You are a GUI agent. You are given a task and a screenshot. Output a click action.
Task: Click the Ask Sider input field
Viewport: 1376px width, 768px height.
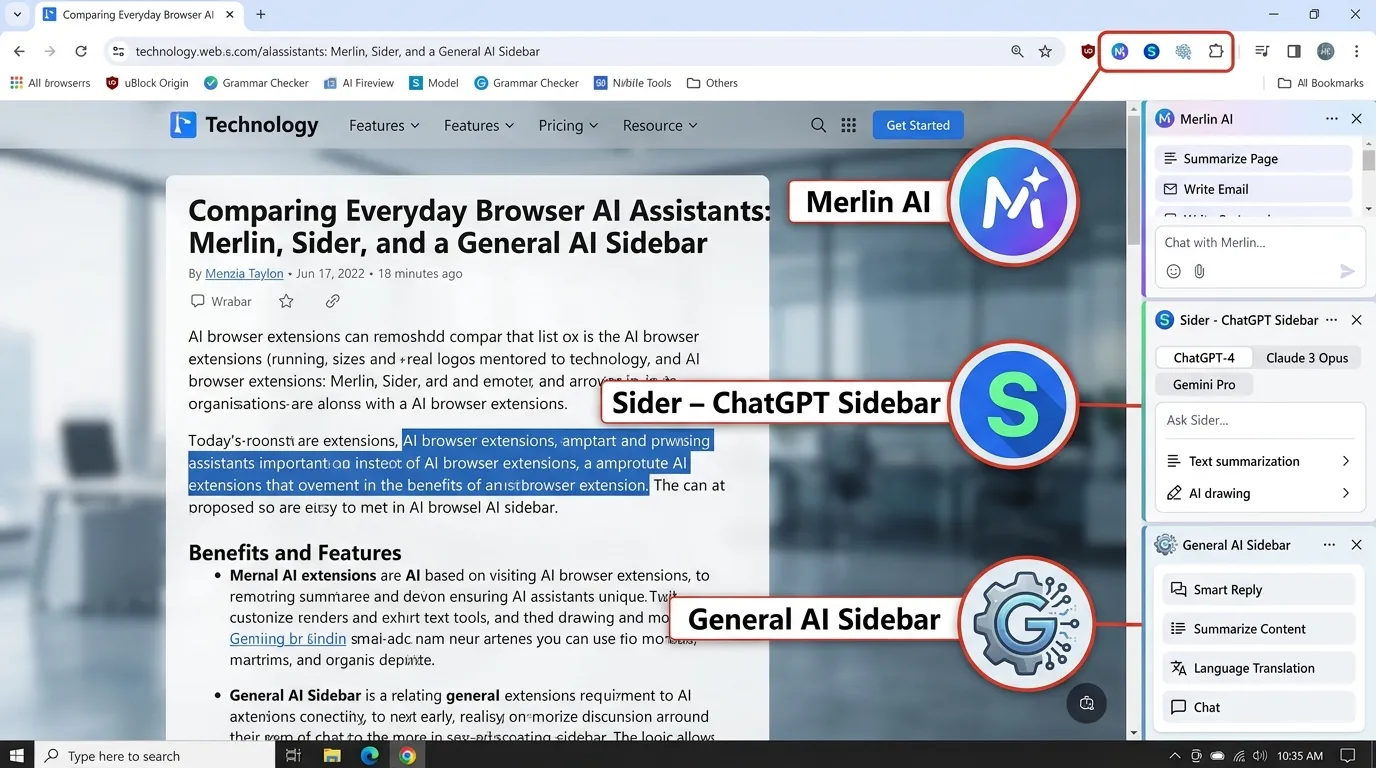click(x=1260, y=421)
